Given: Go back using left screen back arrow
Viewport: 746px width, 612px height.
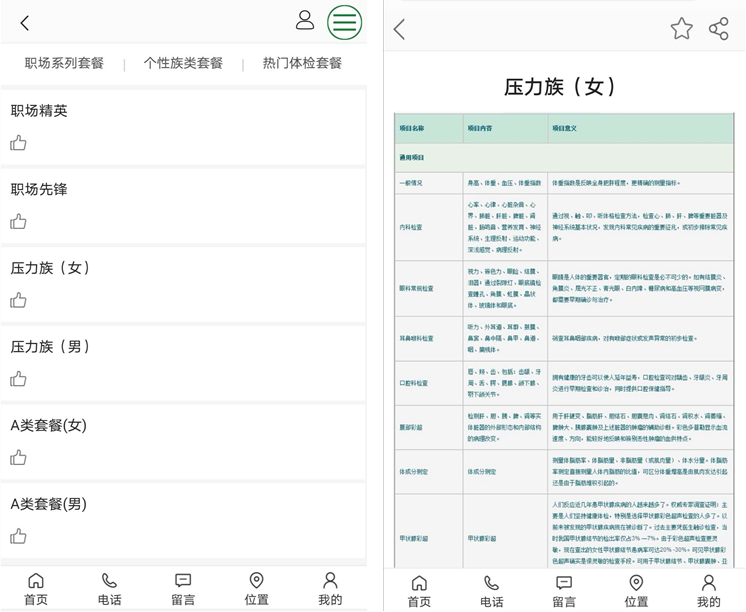Looking at the screenshot, I should coord(25,23).
